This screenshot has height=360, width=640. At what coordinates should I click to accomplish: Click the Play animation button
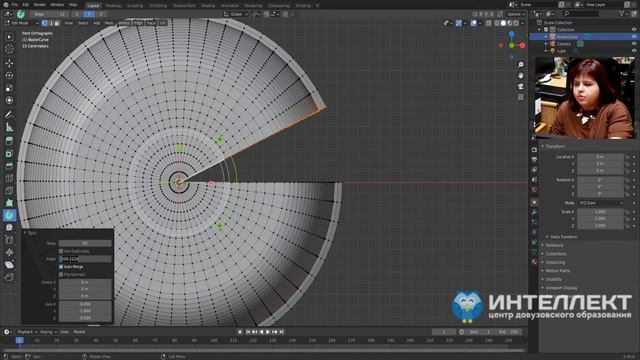[268, 332]
